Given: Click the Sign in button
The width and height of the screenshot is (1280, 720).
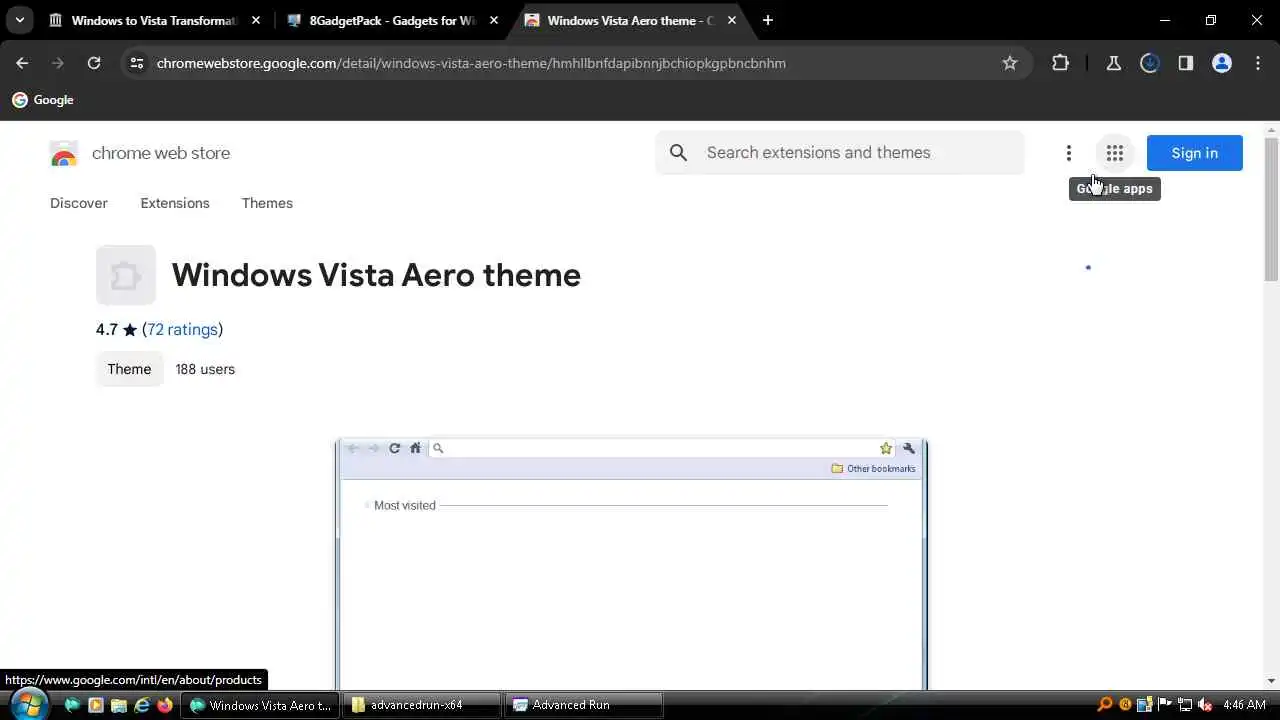Looking at the screenshot, I should point(1195,153).
